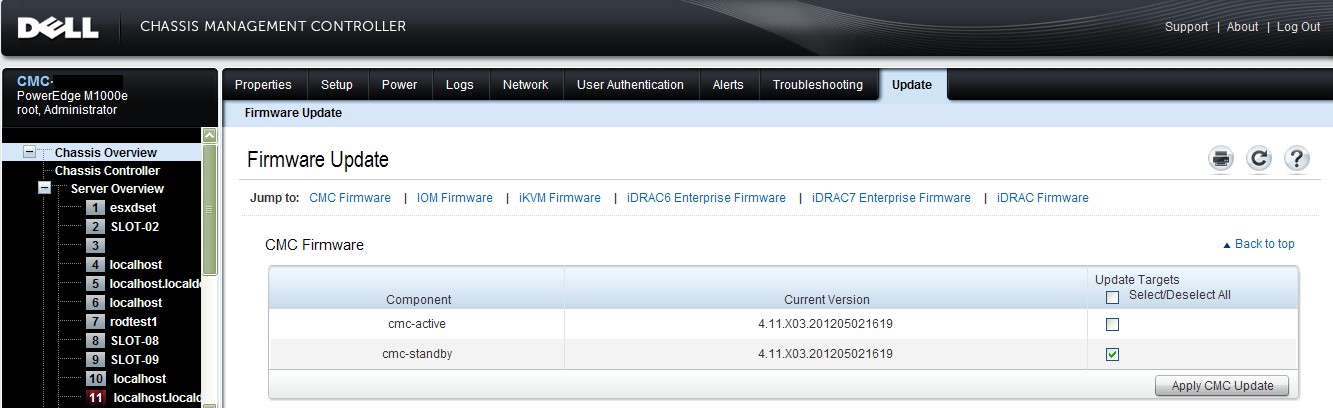Click the cmc-standby component cell
This screenshot has height=408, width=1333.
[419, 354]
